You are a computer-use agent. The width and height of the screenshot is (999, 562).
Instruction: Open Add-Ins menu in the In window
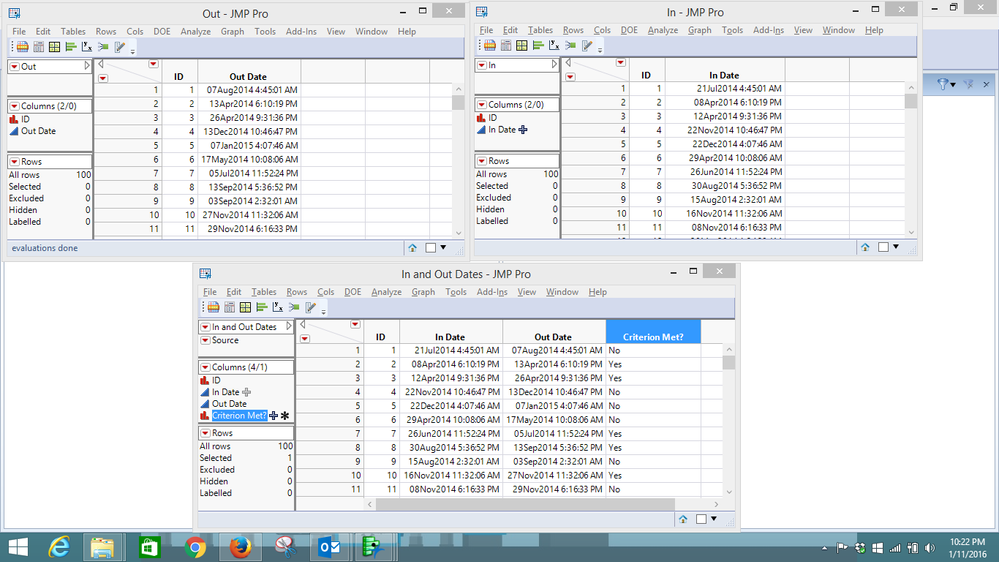[x=768, y=30]
